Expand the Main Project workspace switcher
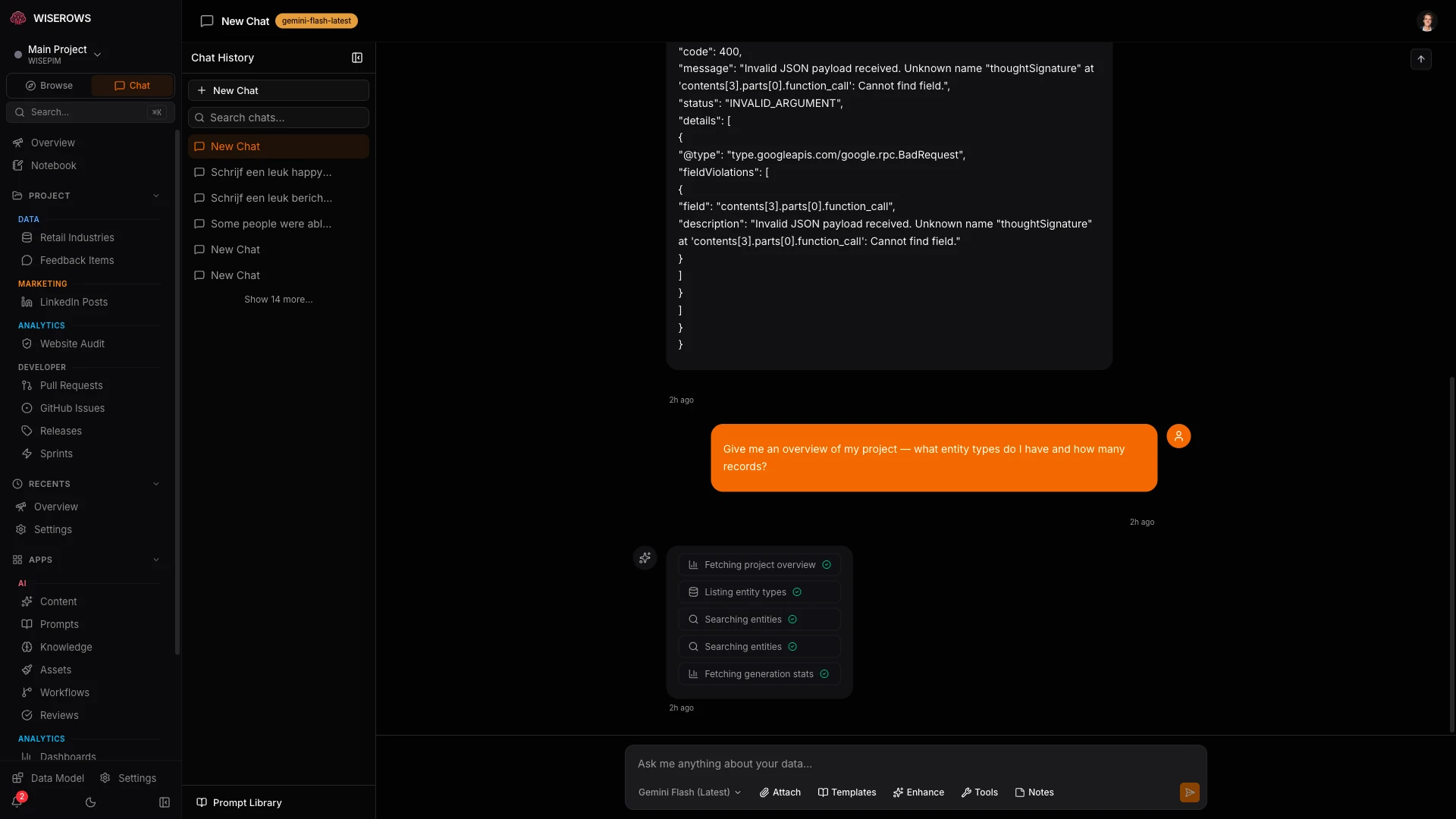The width and height of the screenshot is (1456, 819). pyautogui.click(x=97, y=54)
